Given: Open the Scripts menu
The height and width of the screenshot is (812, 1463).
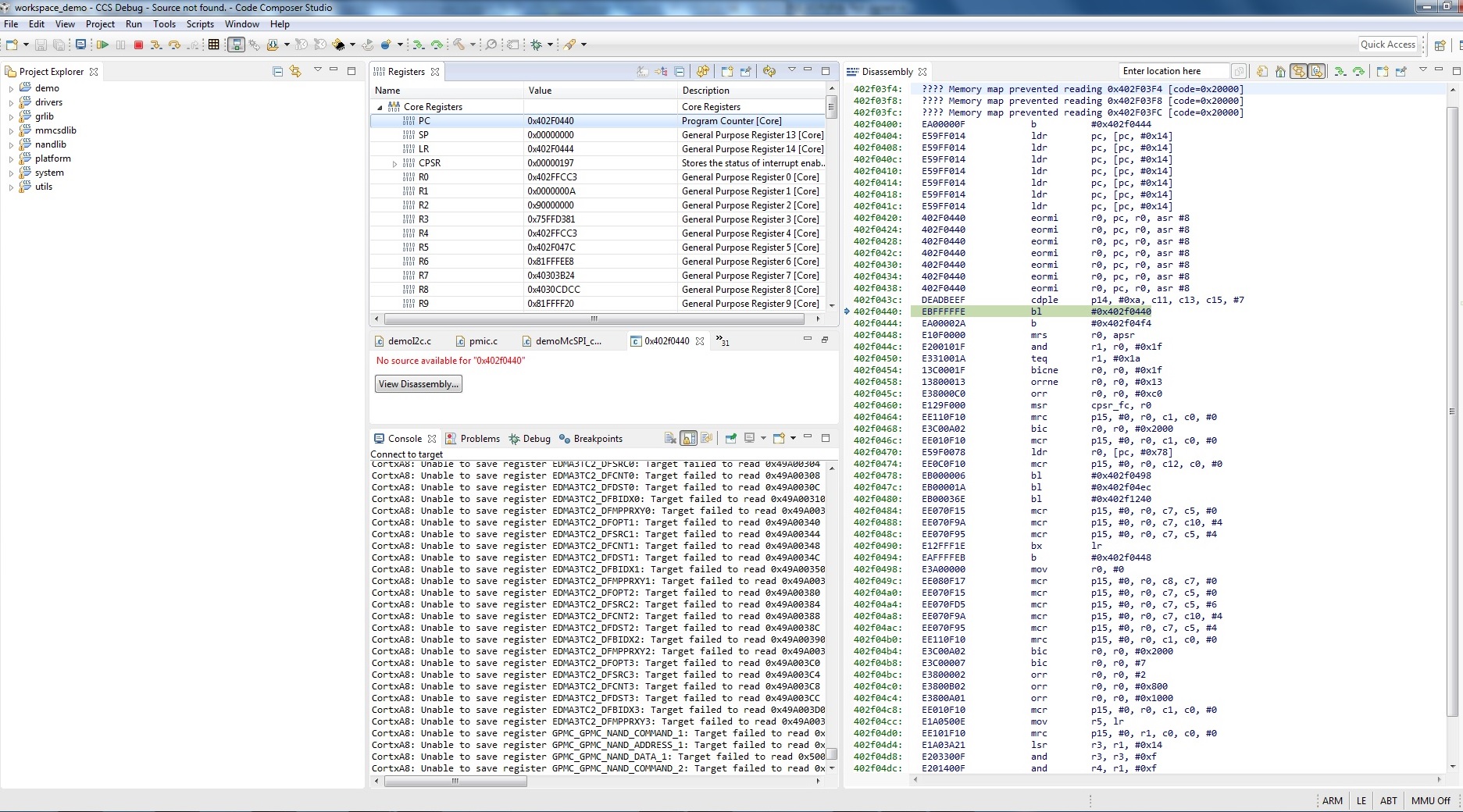Looking at the screenshot, I should click(200, 24).
